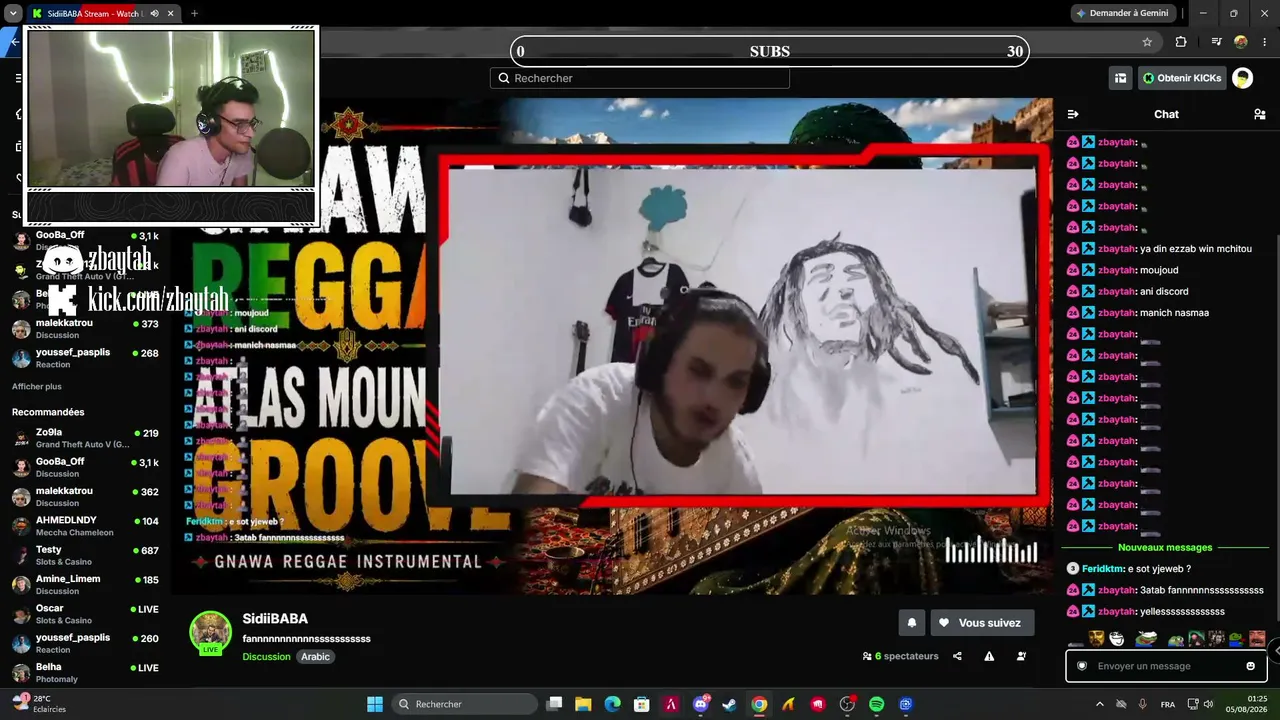
Task: Open the Chrome tab search dropdown
Action: point(13,14)
